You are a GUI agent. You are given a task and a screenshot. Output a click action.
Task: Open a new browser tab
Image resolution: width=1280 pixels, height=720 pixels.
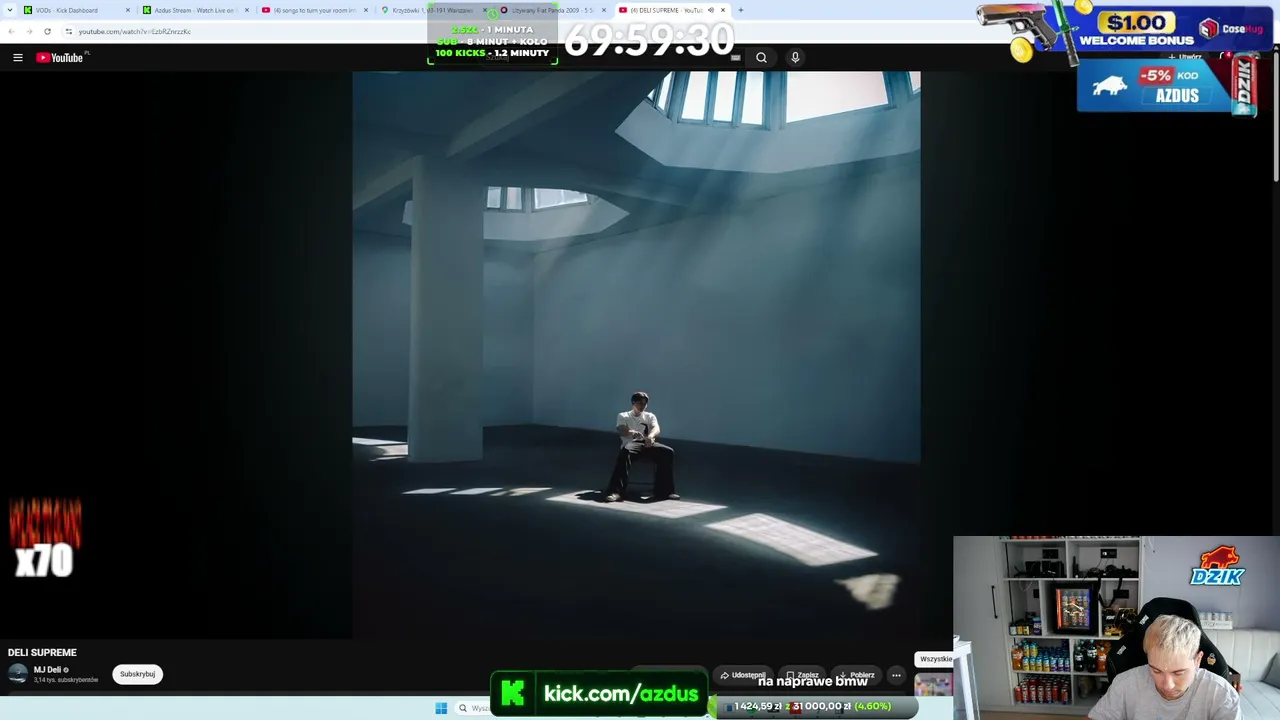(x=740, y=10)
